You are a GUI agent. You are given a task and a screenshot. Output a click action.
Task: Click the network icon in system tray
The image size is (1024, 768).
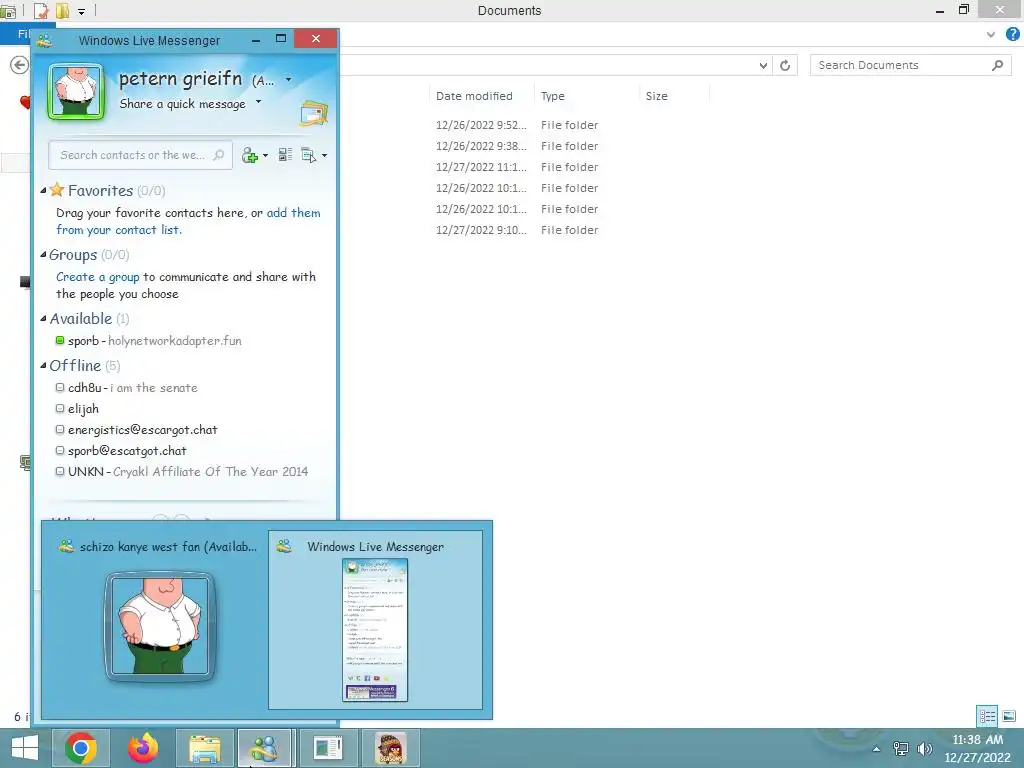[901, 748]
